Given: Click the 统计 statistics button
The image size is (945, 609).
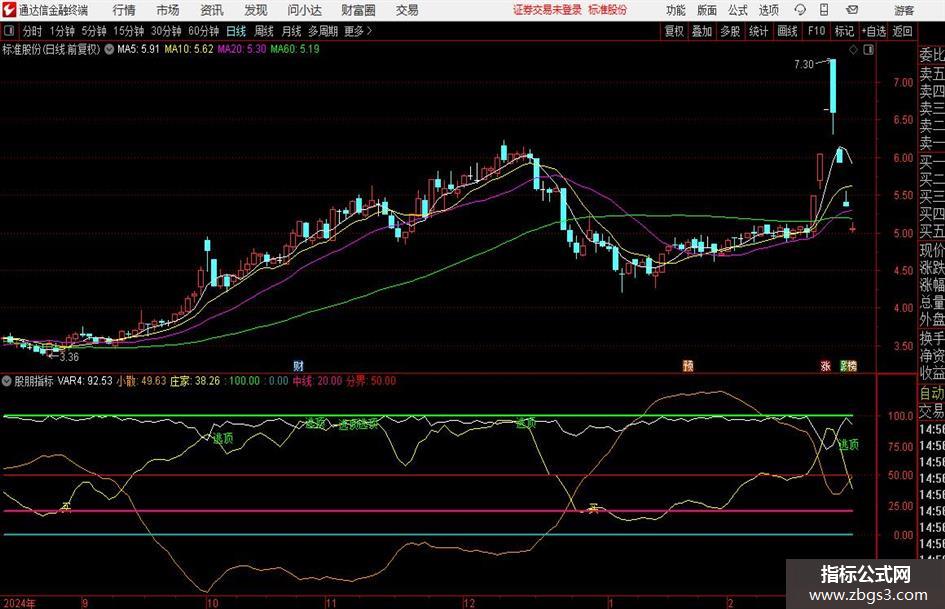Looking at the screenshot, I should coord(758,31).
